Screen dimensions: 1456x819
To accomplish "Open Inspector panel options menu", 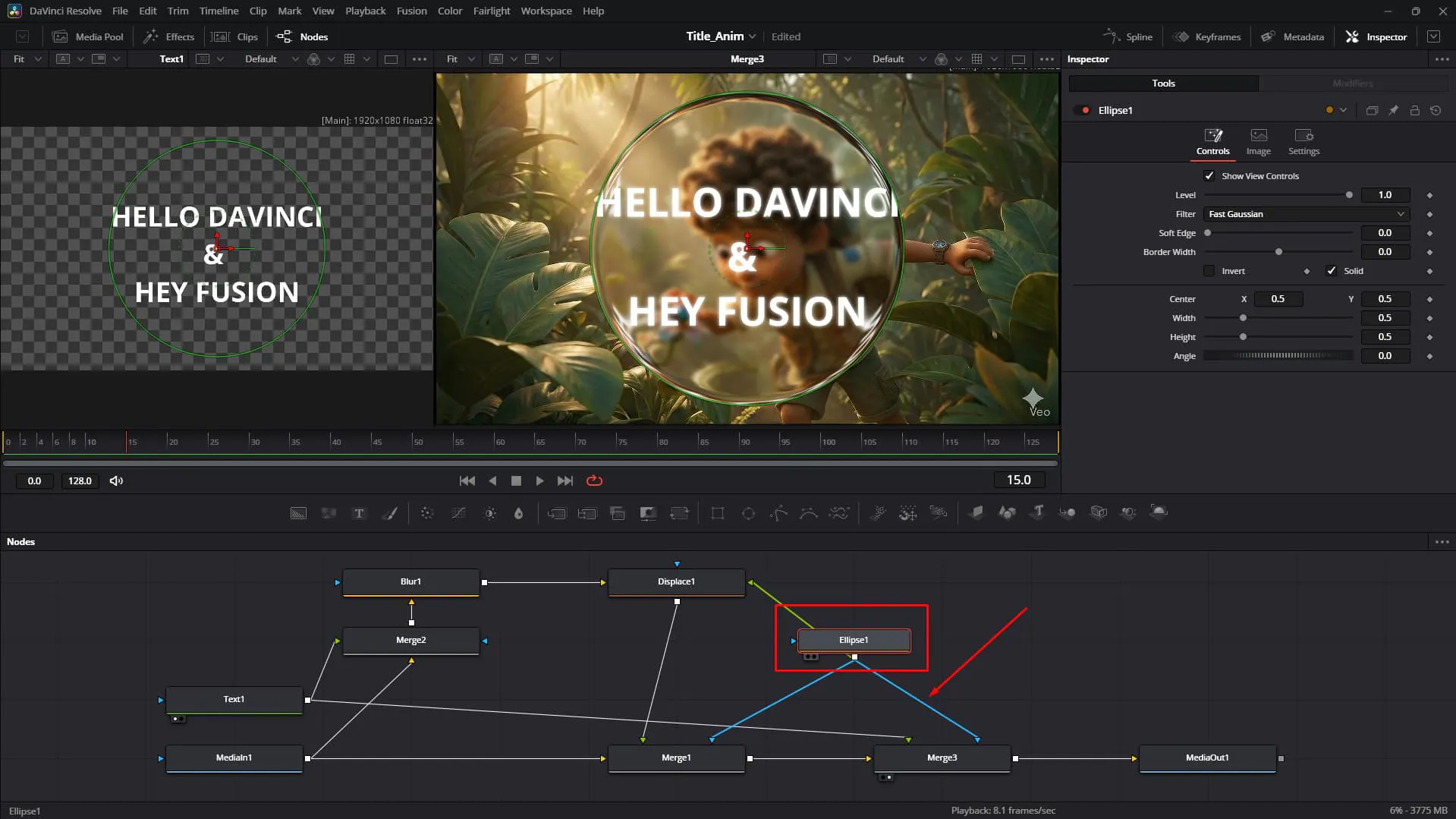I will tap(1442, 58).
